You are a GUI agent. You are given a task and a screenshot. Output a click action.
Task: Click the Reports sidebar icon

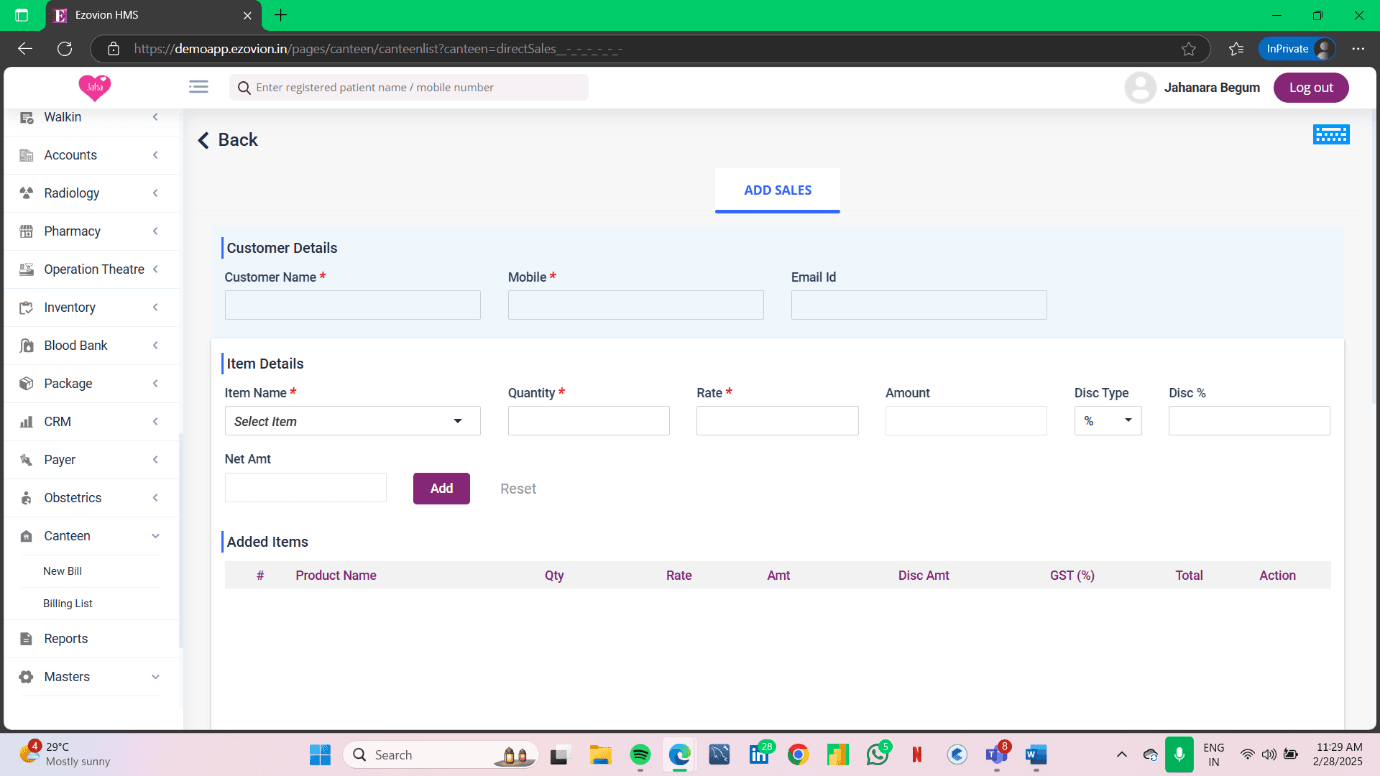click(x=27, y=639)
